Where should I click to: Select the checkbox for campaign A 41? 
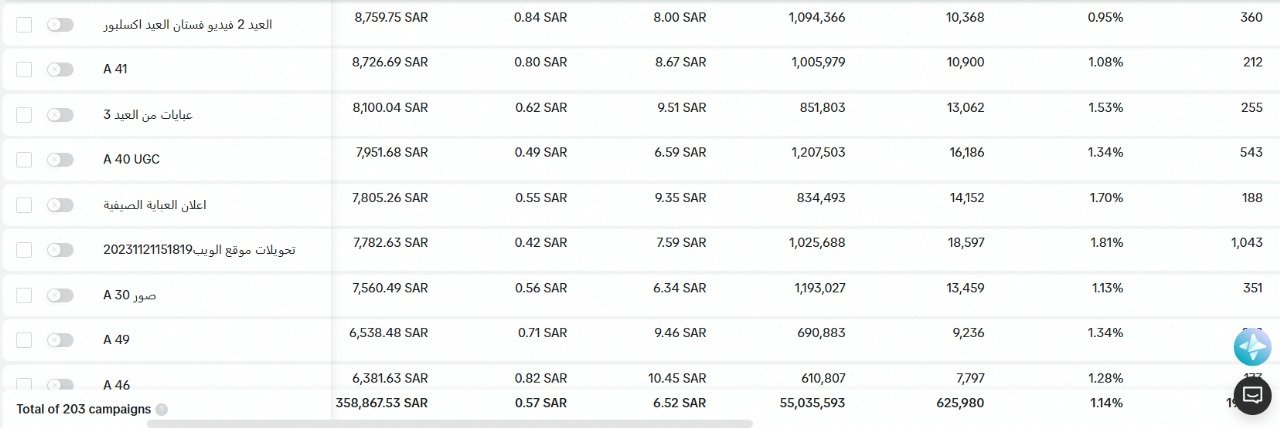(24, 70)
